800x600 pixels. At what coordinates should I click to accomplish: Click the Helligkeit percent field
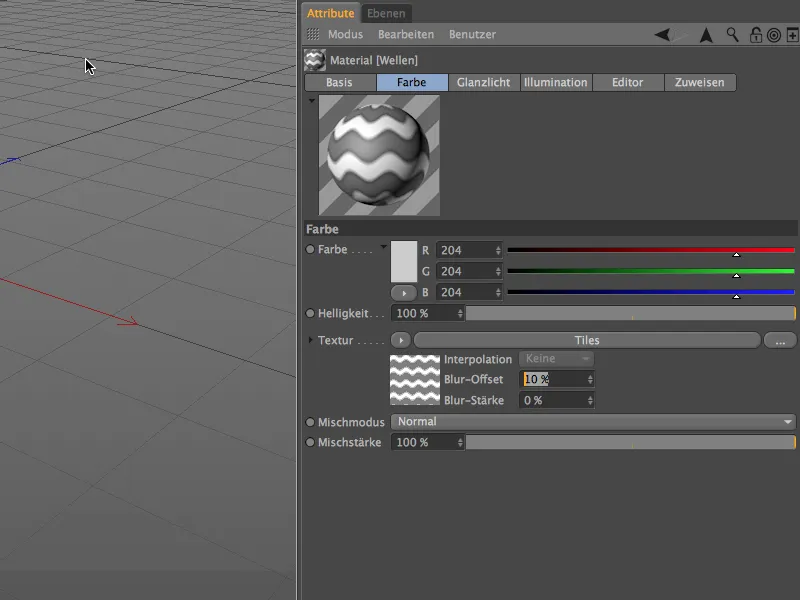click(424, 313)
